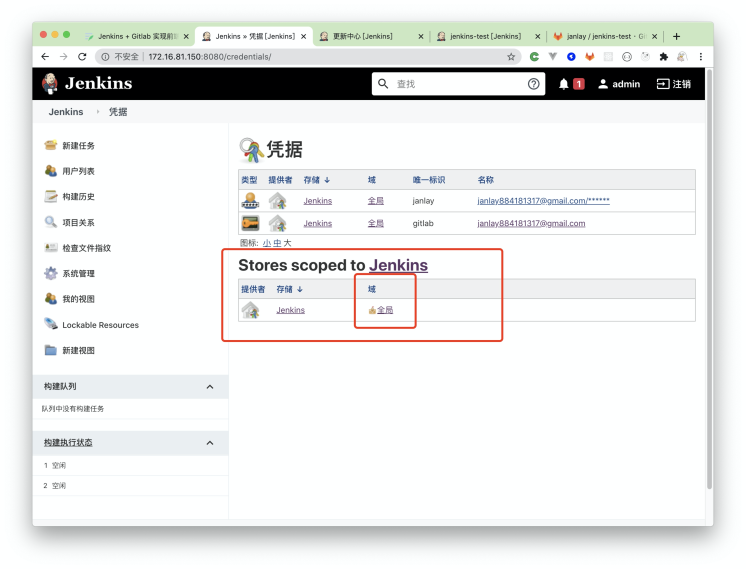
Task: Sort stores table by 存储 column
Action: (289, 289)
